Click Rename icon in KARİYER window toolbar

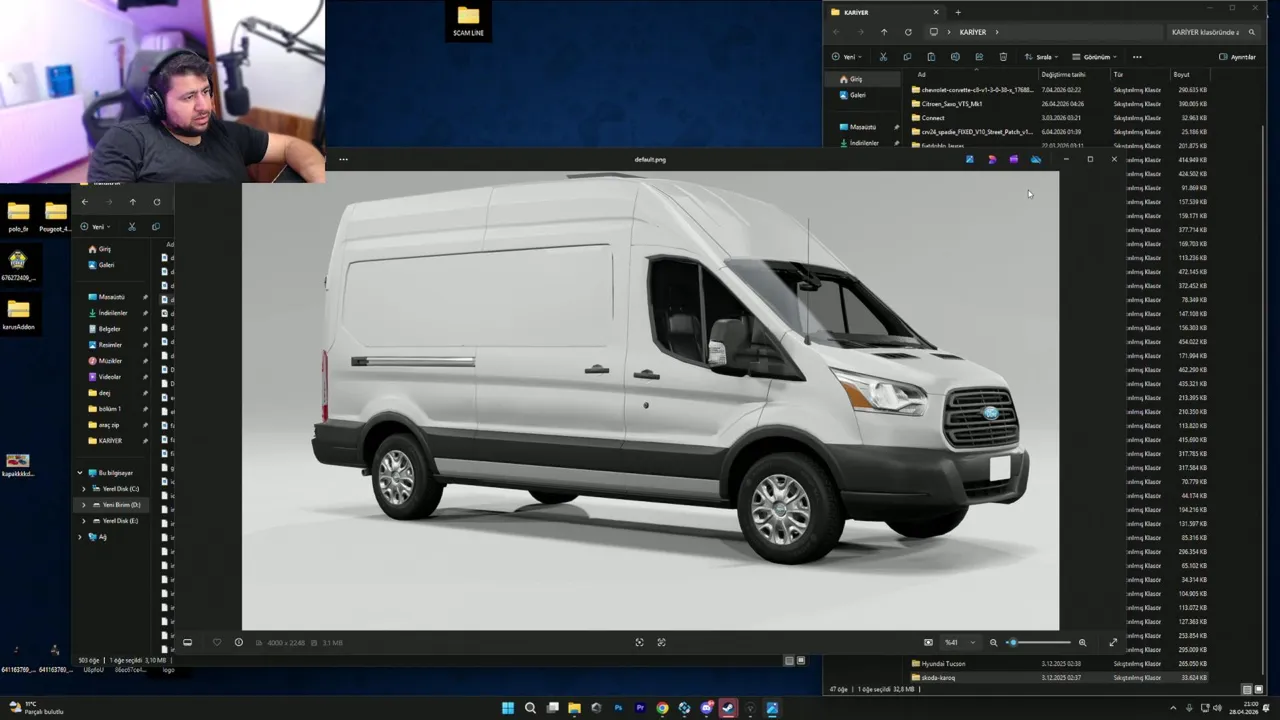point(955,57)
